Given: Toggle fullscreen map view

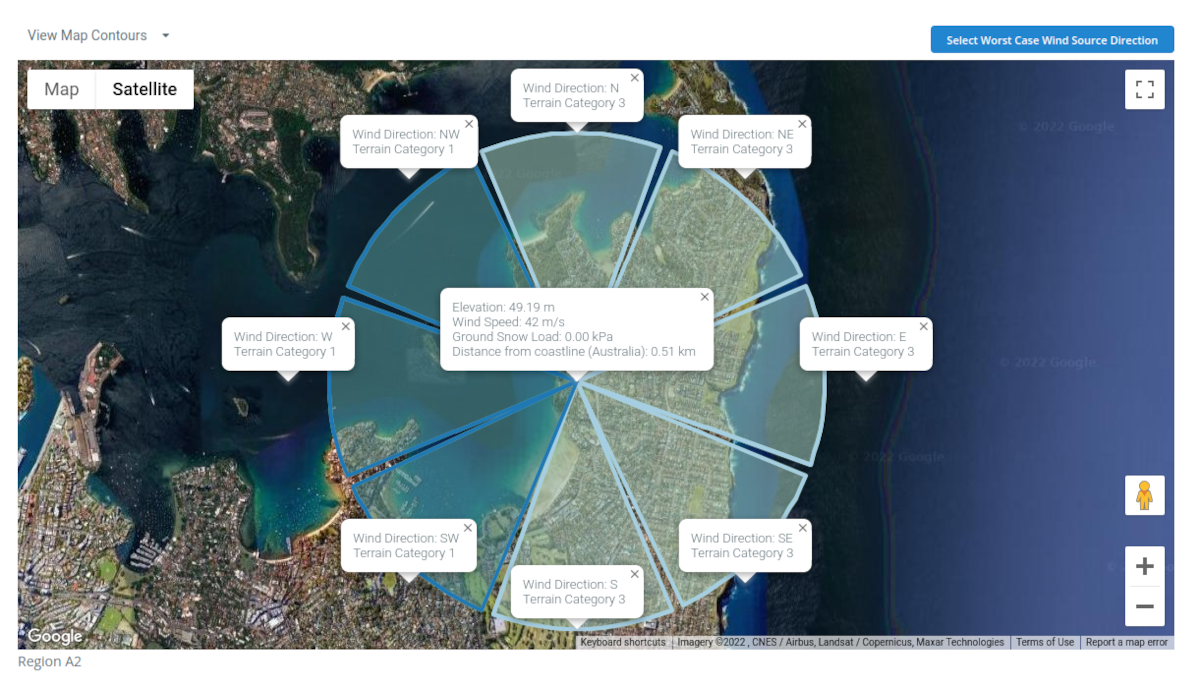Looking at the screenshot, I should click(x=1145, y=89).
